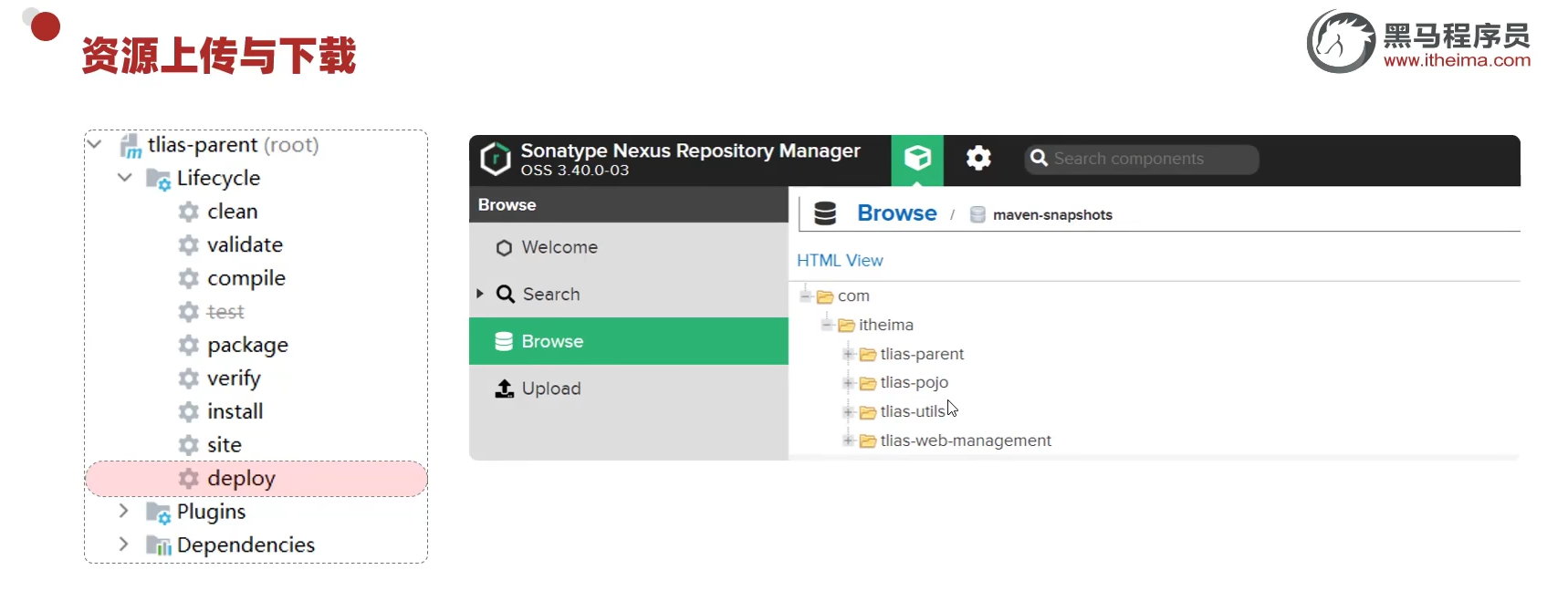Expand the Plugins node
Viewport: 1568px width, 591px height.
coord(124,511)
